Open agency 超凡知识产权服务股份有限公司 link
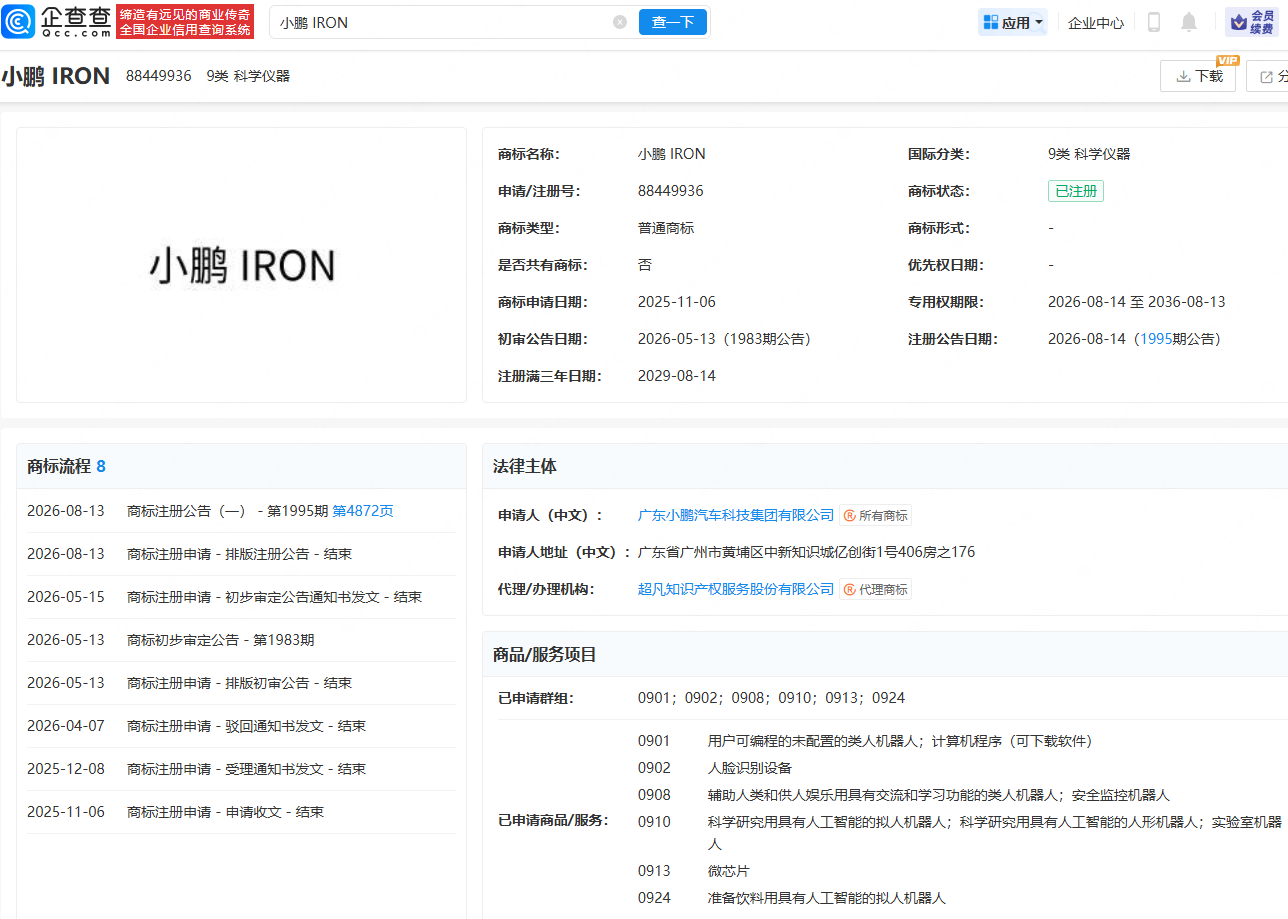The height and width of the screenshot is (919, 1288). click(x=736, y=589)
